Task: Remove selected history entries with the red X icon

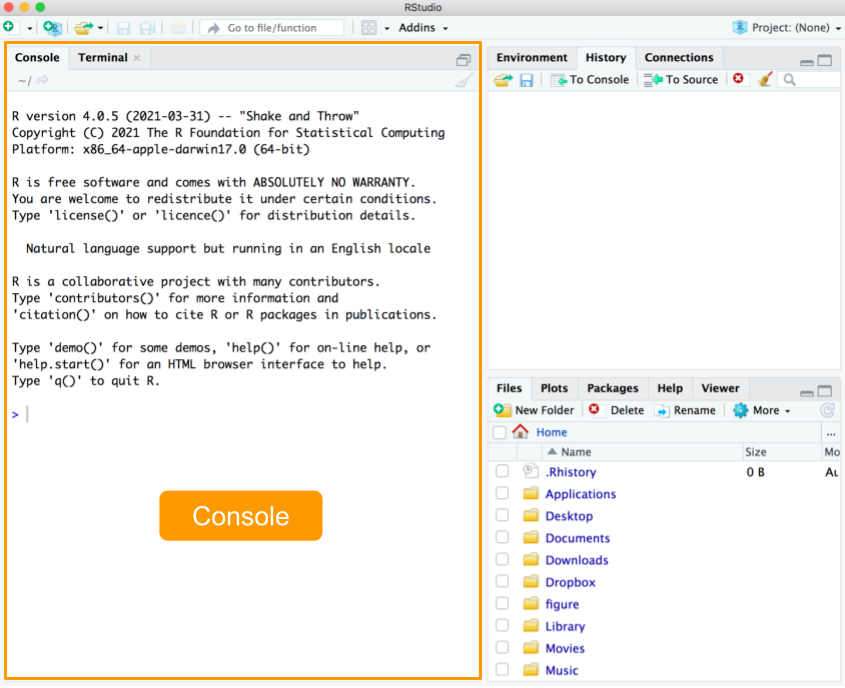Action: (738, 79)
